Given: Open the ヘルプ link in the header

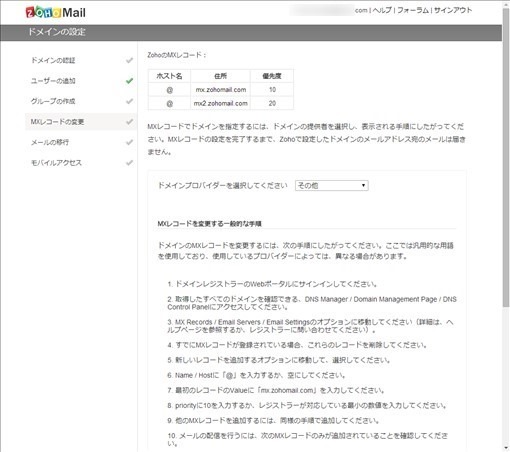Looking at the screenshot, I should coord(382,10).
